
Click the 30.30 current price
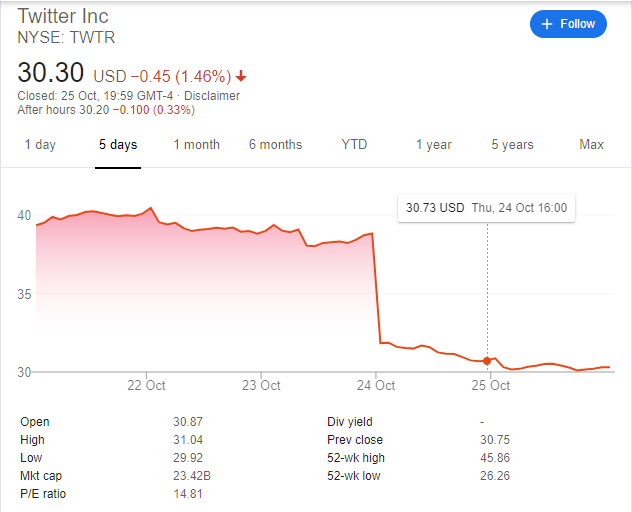click(50, 74)
